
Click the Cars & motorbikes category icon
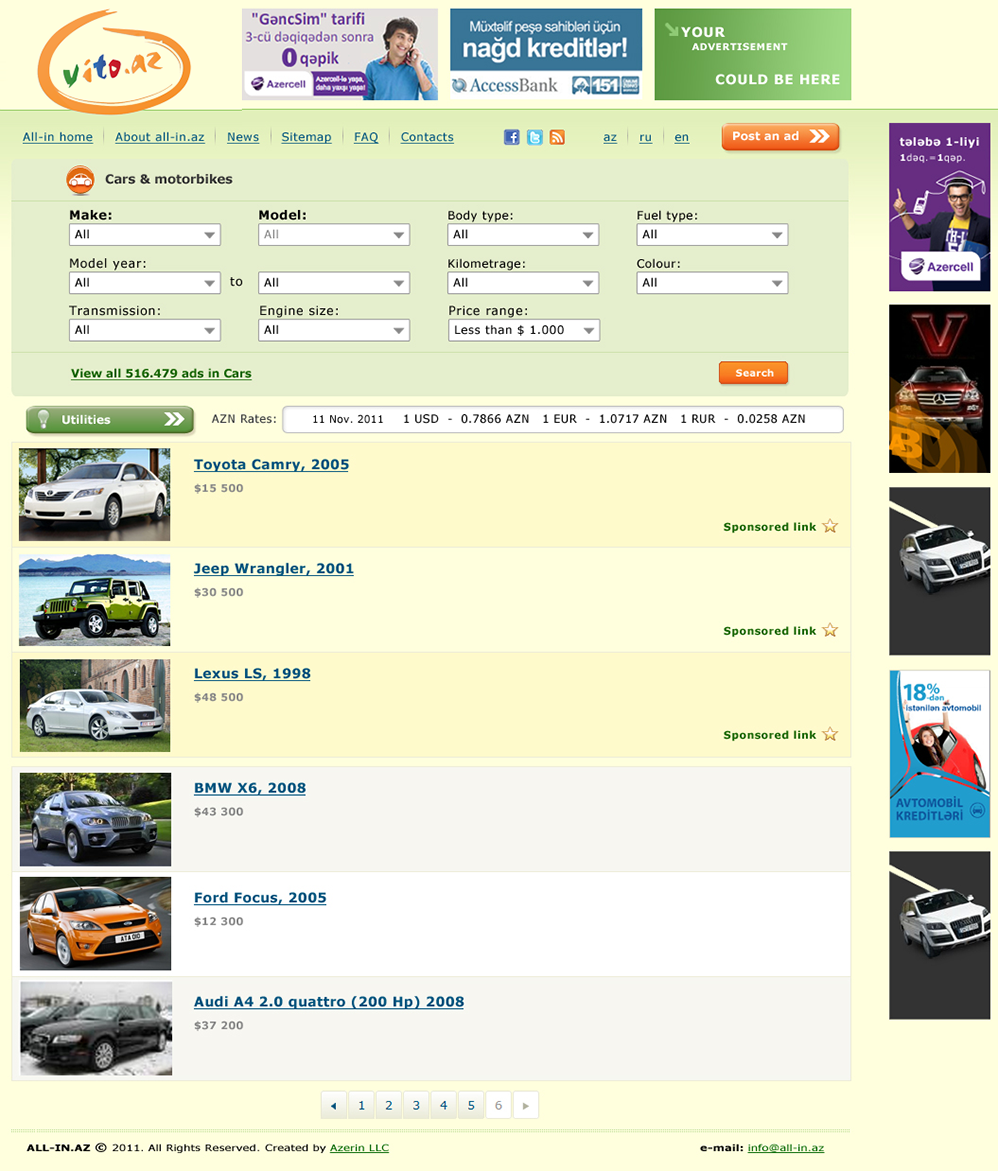pos(80,179)
